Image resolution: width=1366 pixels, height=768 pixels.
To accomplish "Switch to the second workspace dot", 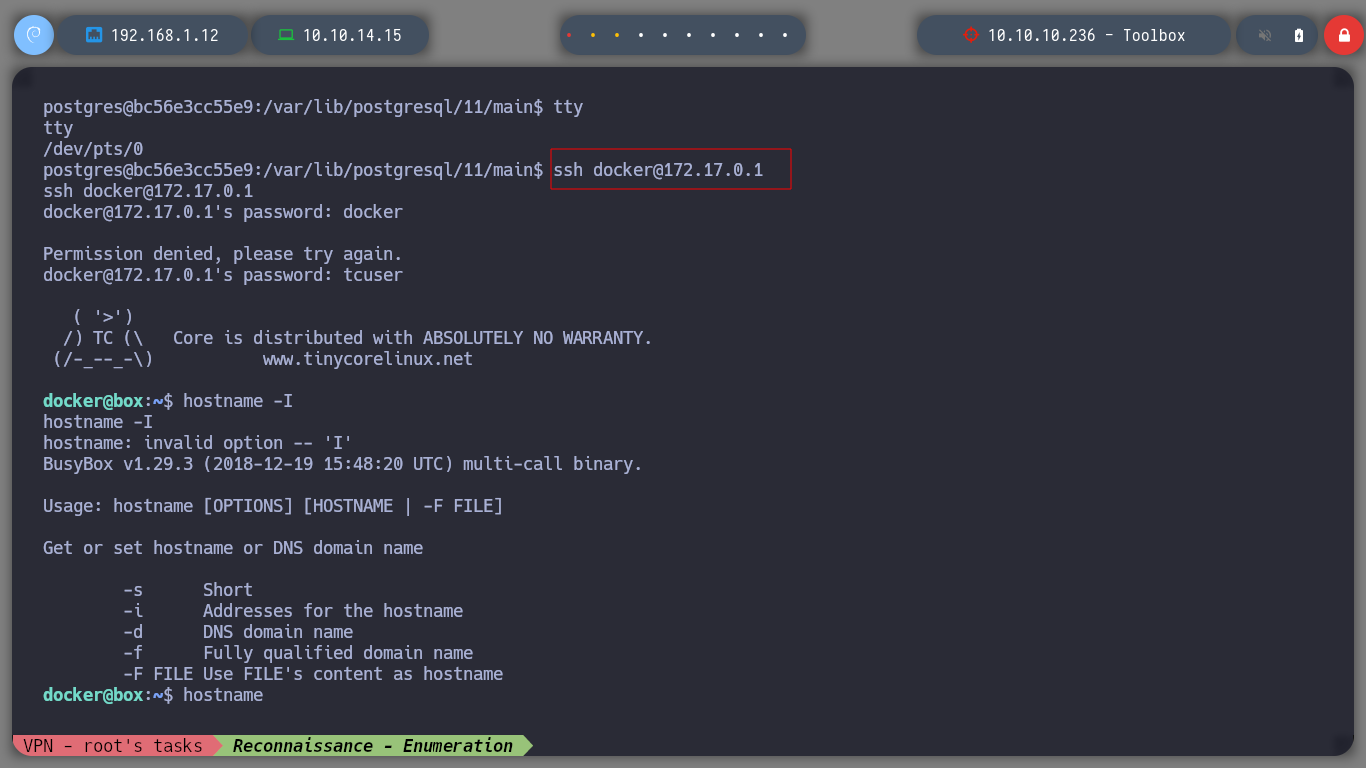I will click(x=593, y=35).
